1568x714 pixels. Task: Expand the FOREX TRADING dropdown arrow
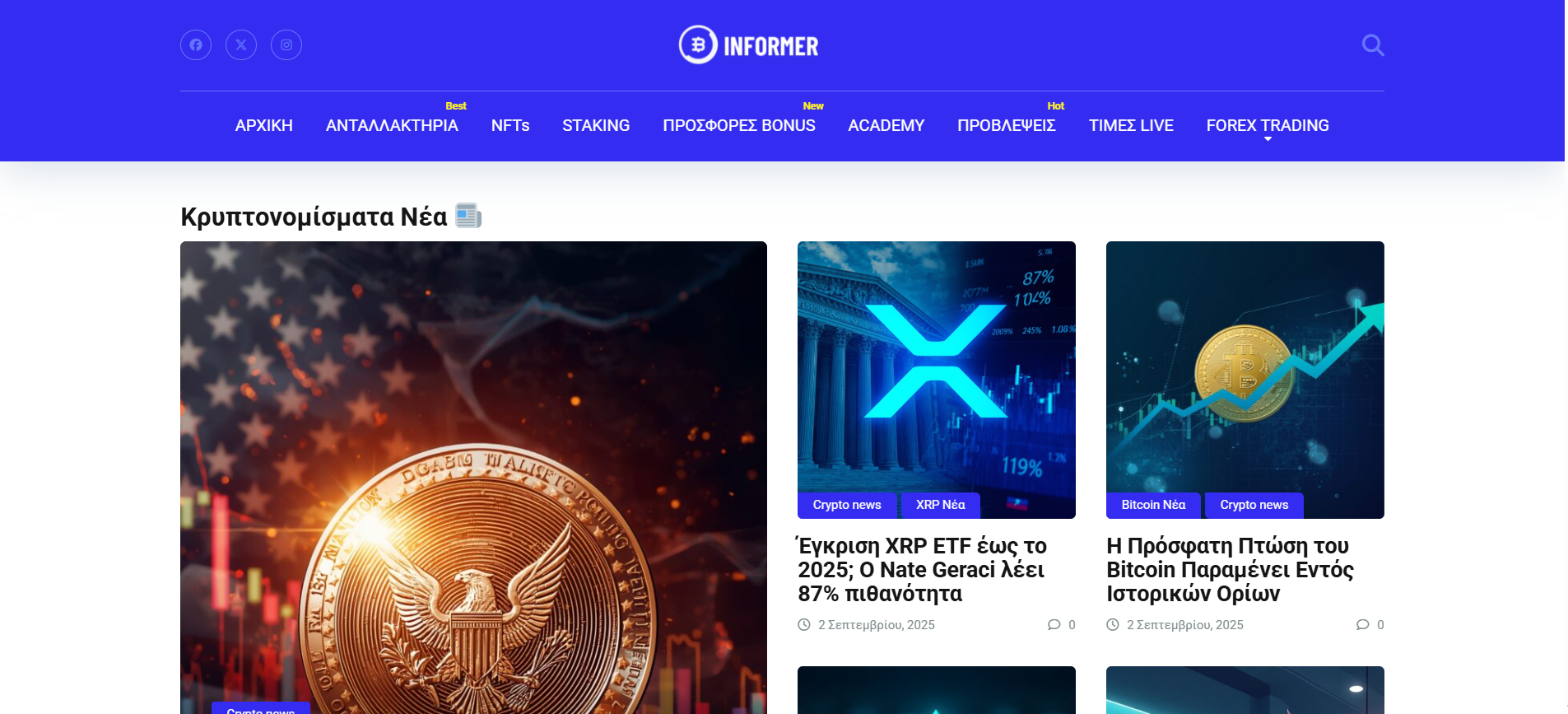(1268, 139)
